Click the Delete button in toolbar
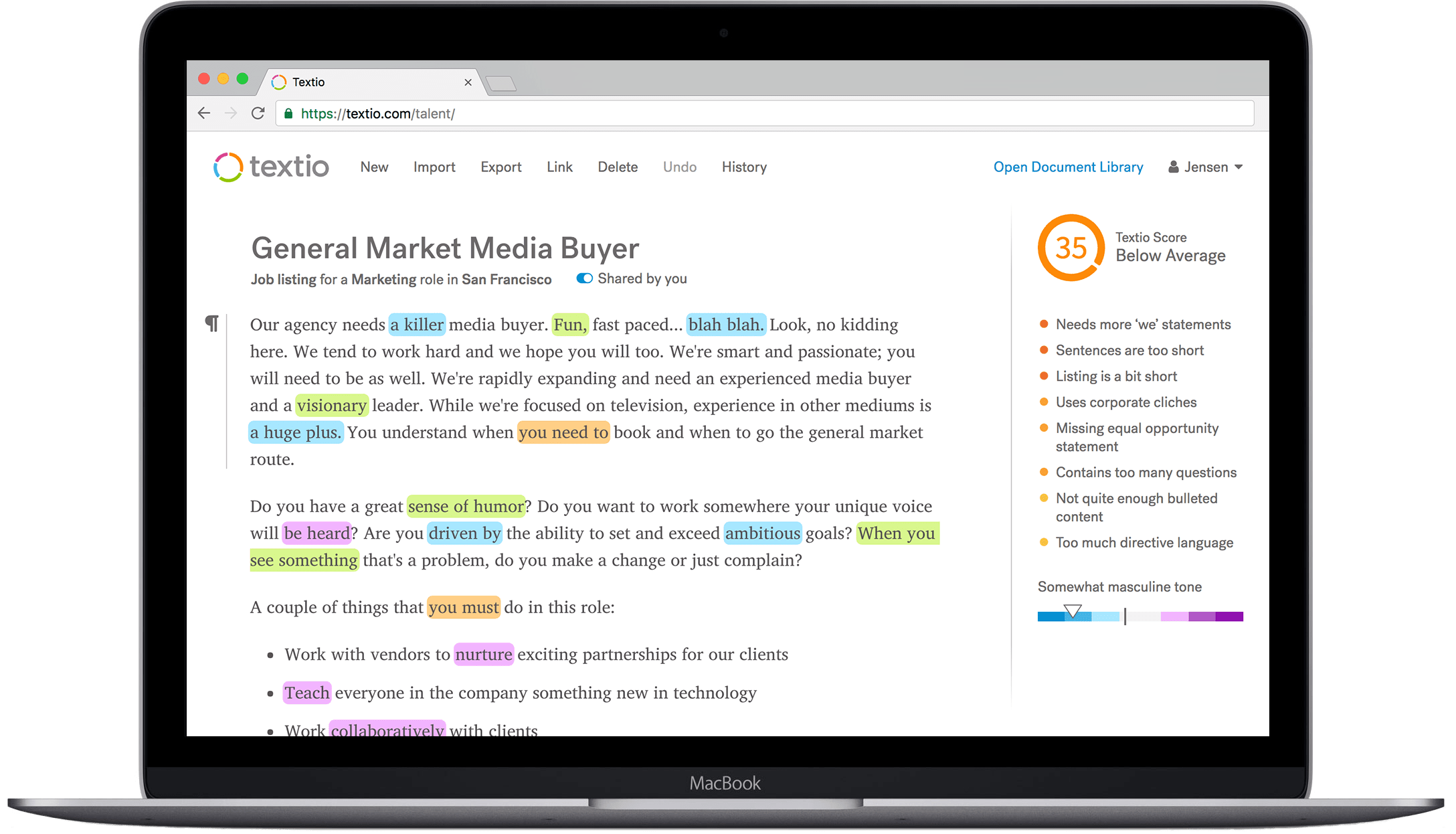 [x=618, y=167]
